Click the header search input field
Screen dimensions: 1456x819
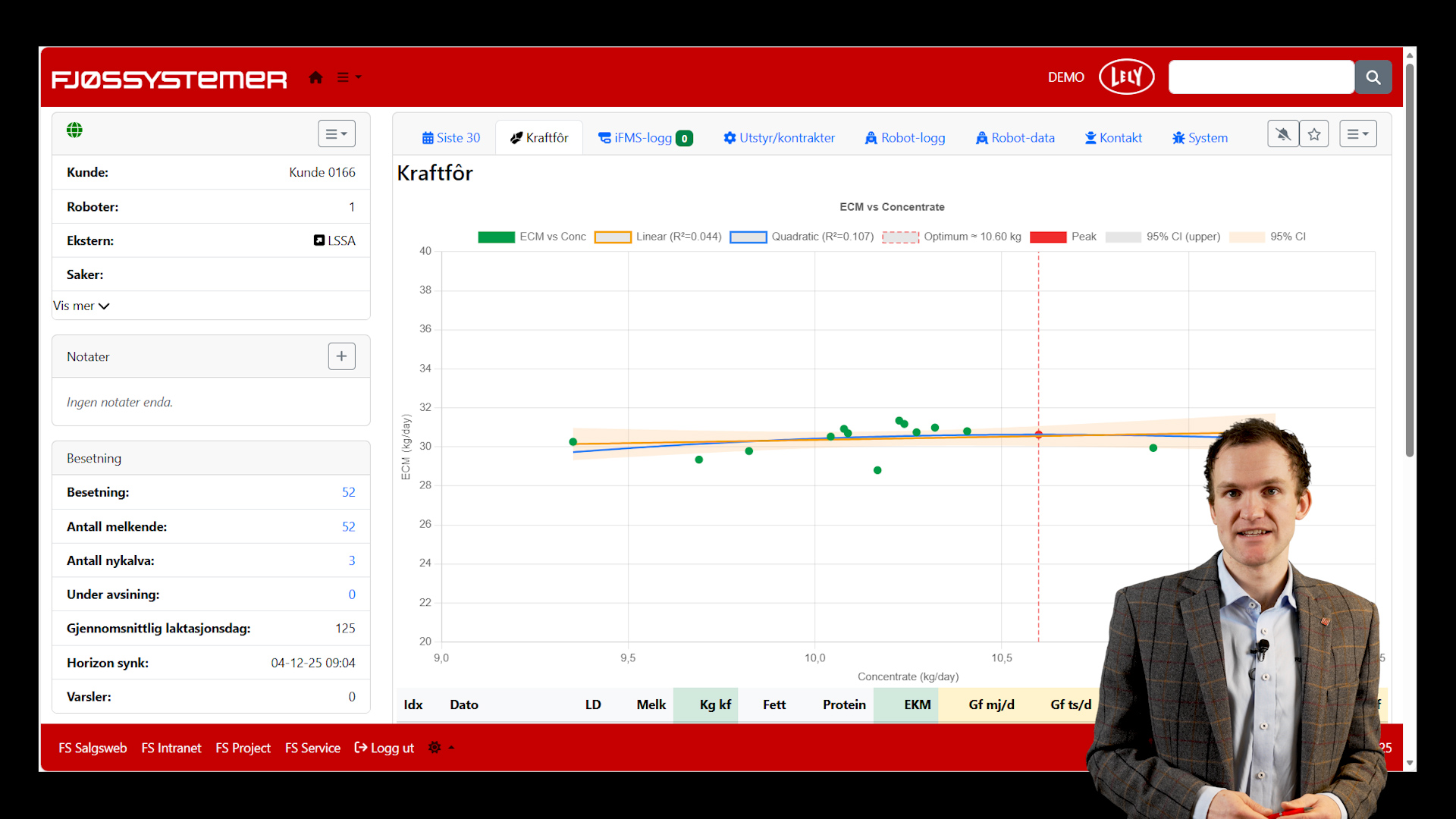pyautogui.click(x=1260, y=77)
